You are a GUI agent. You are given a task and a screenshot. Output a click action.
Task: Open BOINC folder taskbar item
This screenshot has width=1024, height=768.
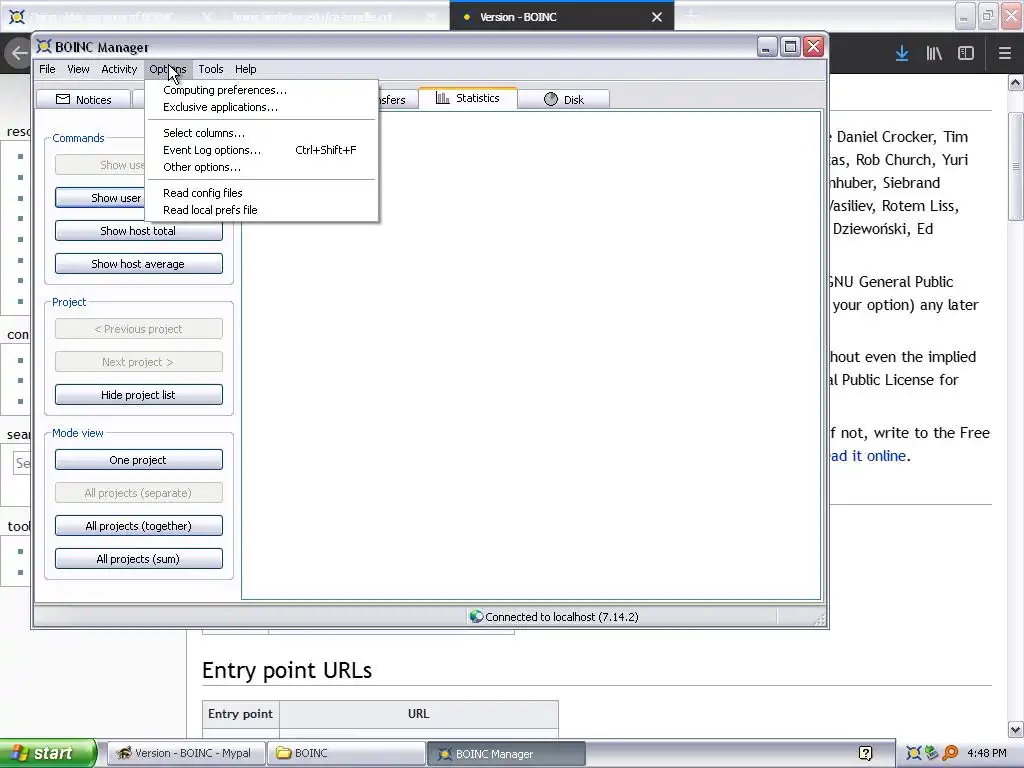click(x=346, y=753)
